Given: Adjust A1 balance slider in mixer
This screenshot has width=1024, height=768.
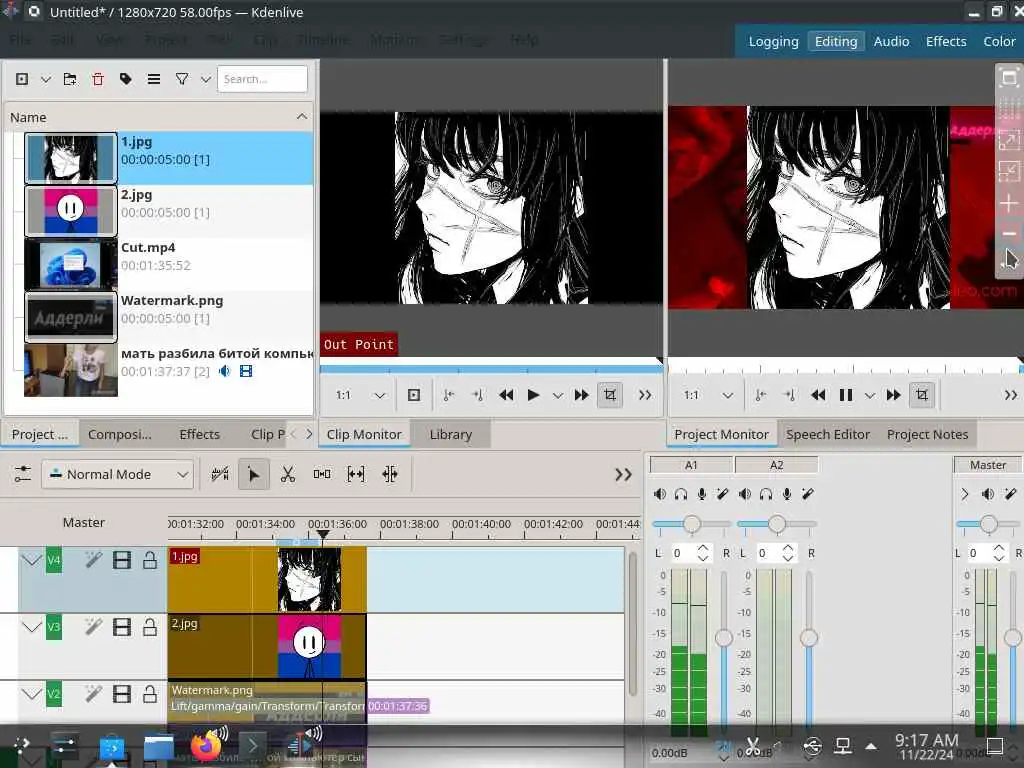Looking at the screenshot, I should pyautogui.click(x=691, y=524).
